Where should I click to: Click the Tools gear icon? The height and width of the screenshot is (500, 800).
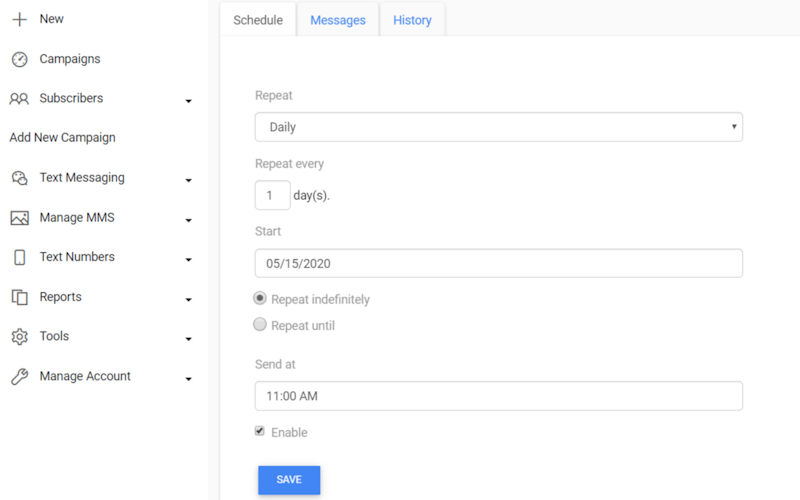19,337
